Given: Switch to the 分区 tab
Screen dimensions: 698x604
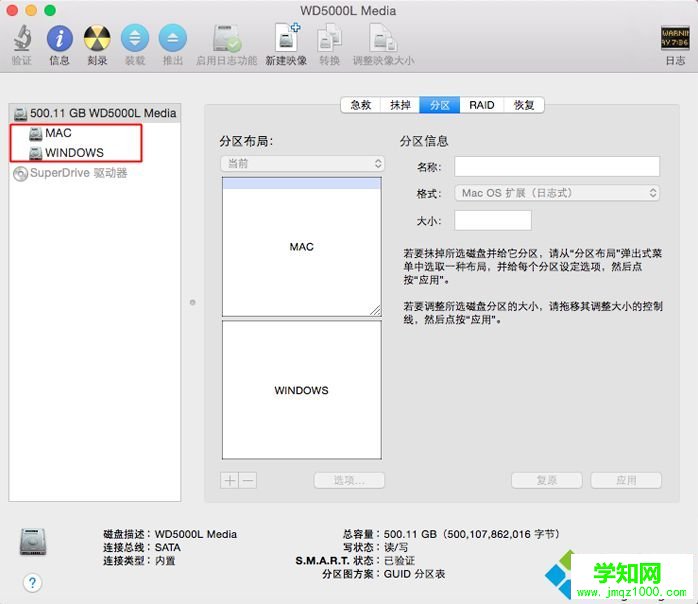Looking at the screenshot, I should pyautogui.click(x=440, y=105).
